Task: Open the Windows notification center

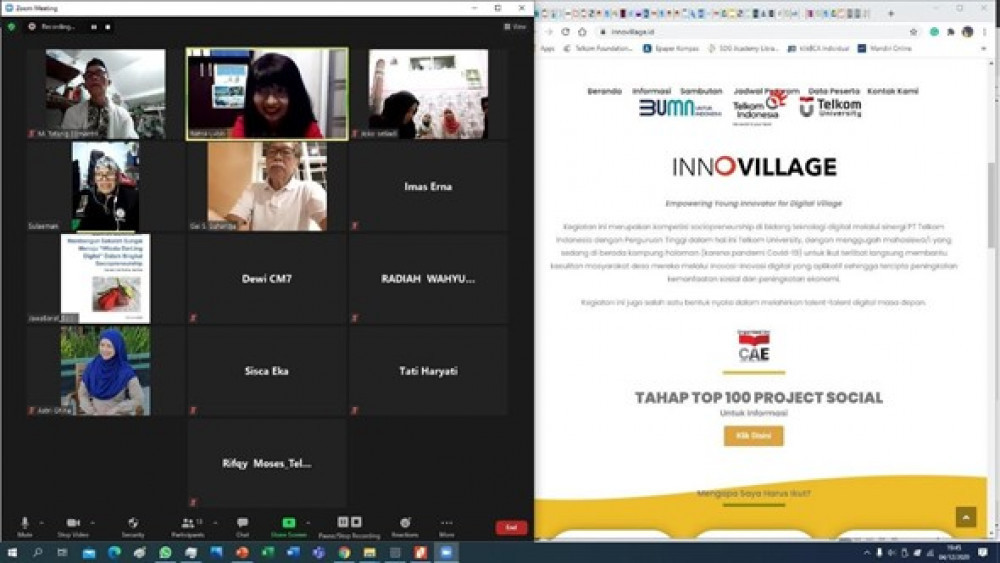Action: coord(983,552)
